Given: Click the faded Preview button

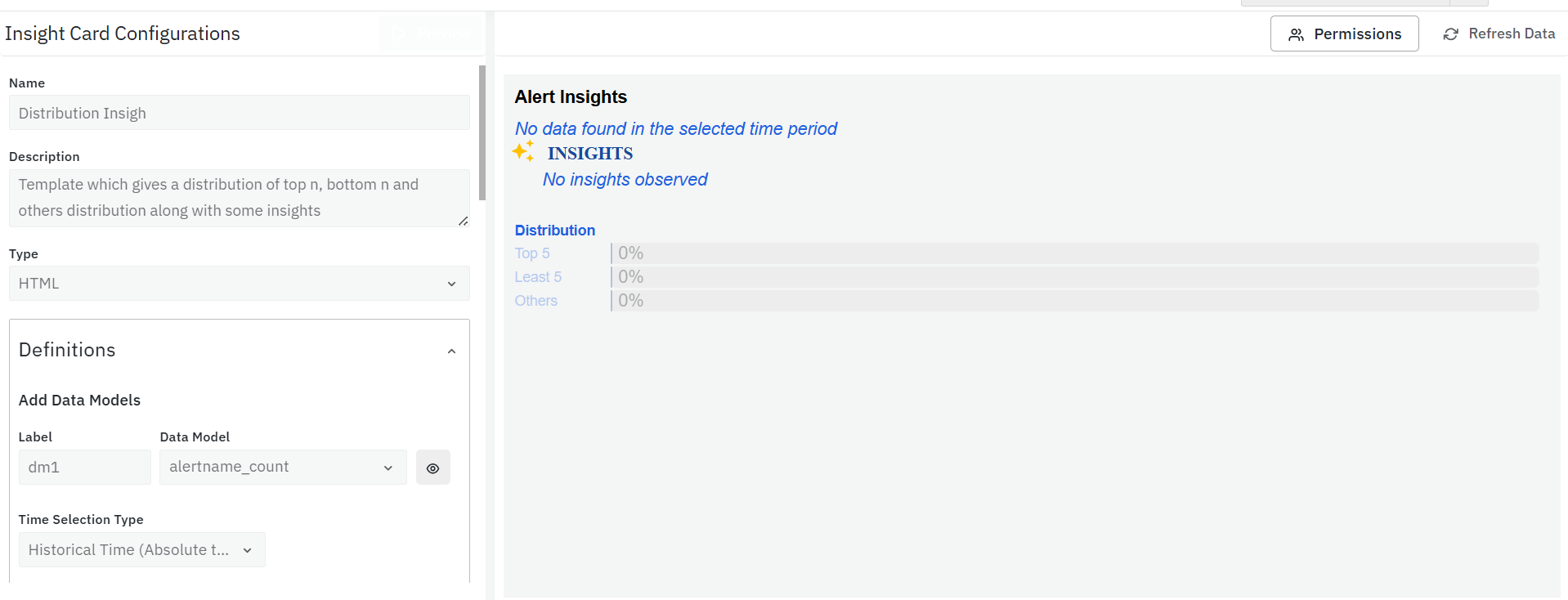Looking at the screenshot, I should click(x=430, y=34).
